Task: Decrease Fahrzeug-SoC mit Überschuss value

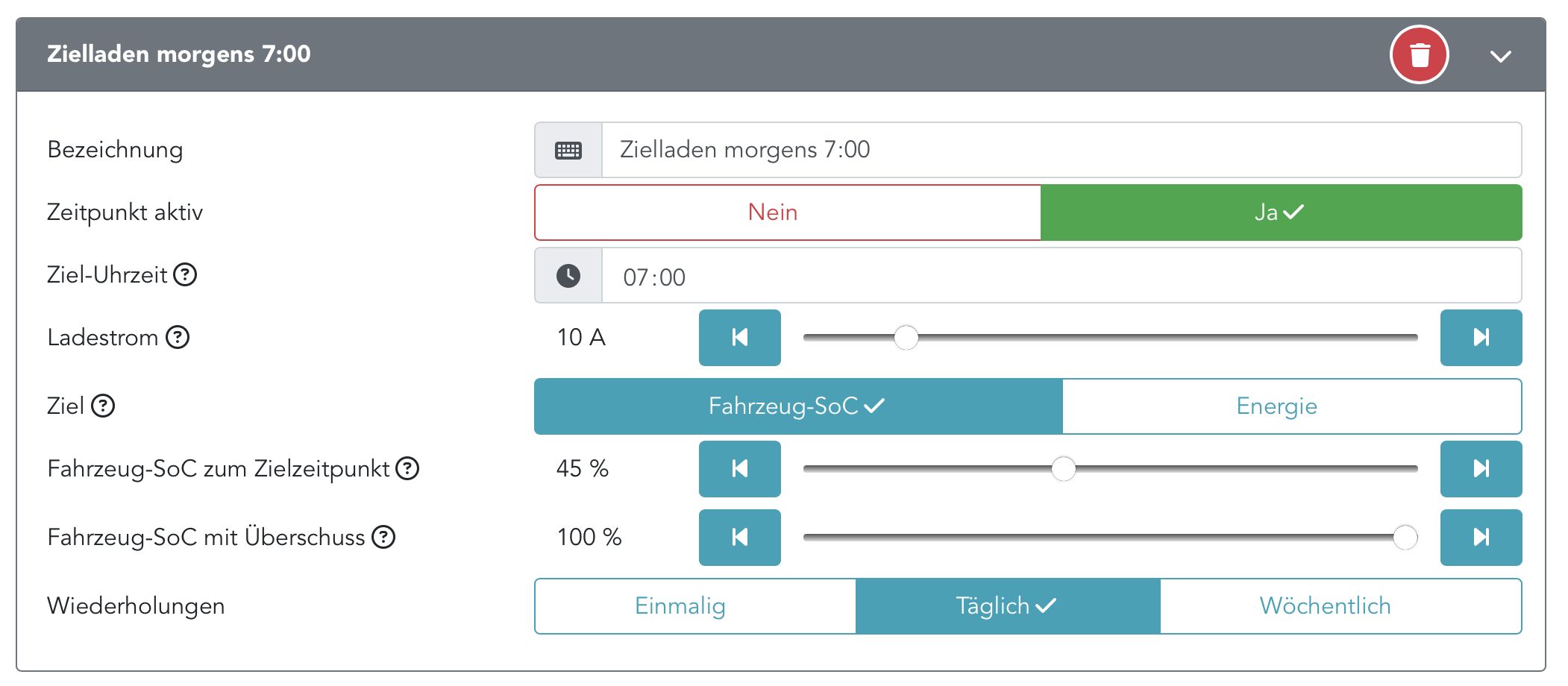Action: [739, 538]
